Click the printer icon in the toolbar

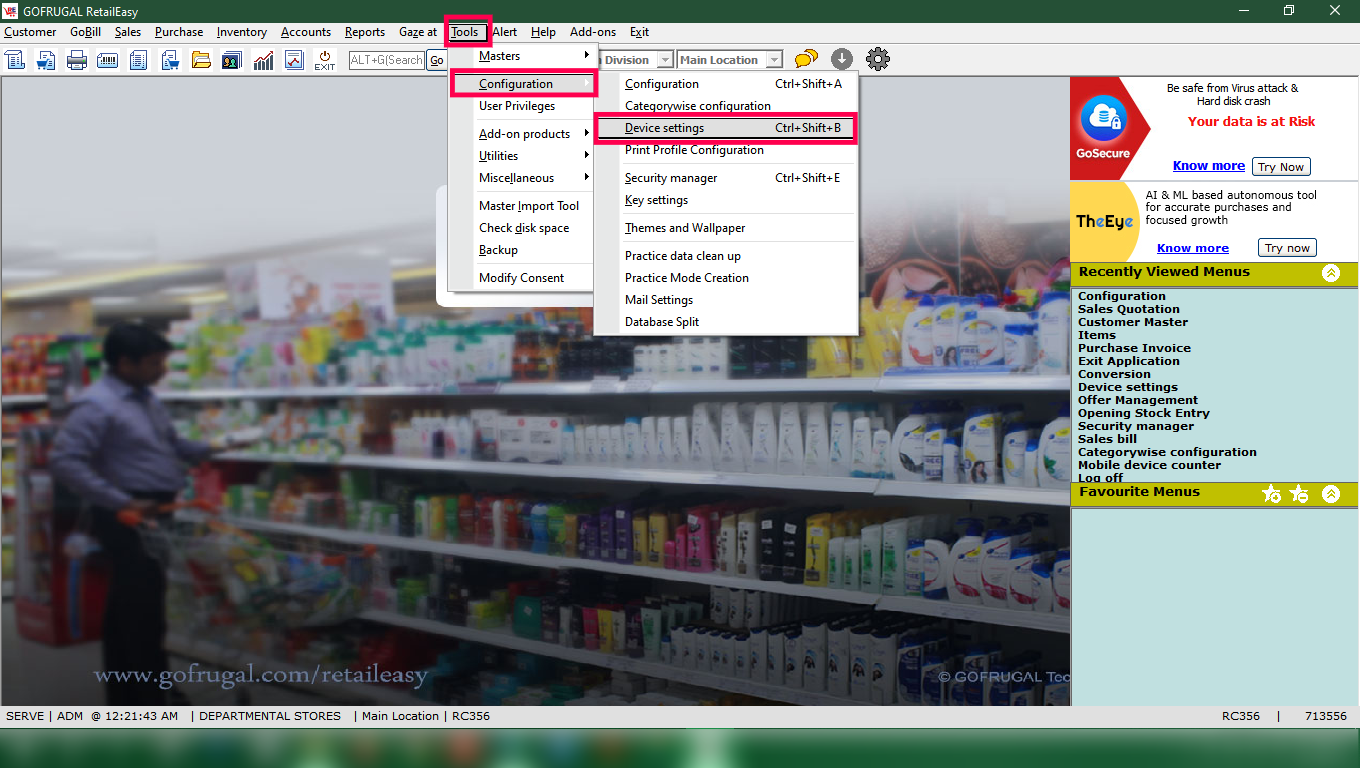coord(77,60)
